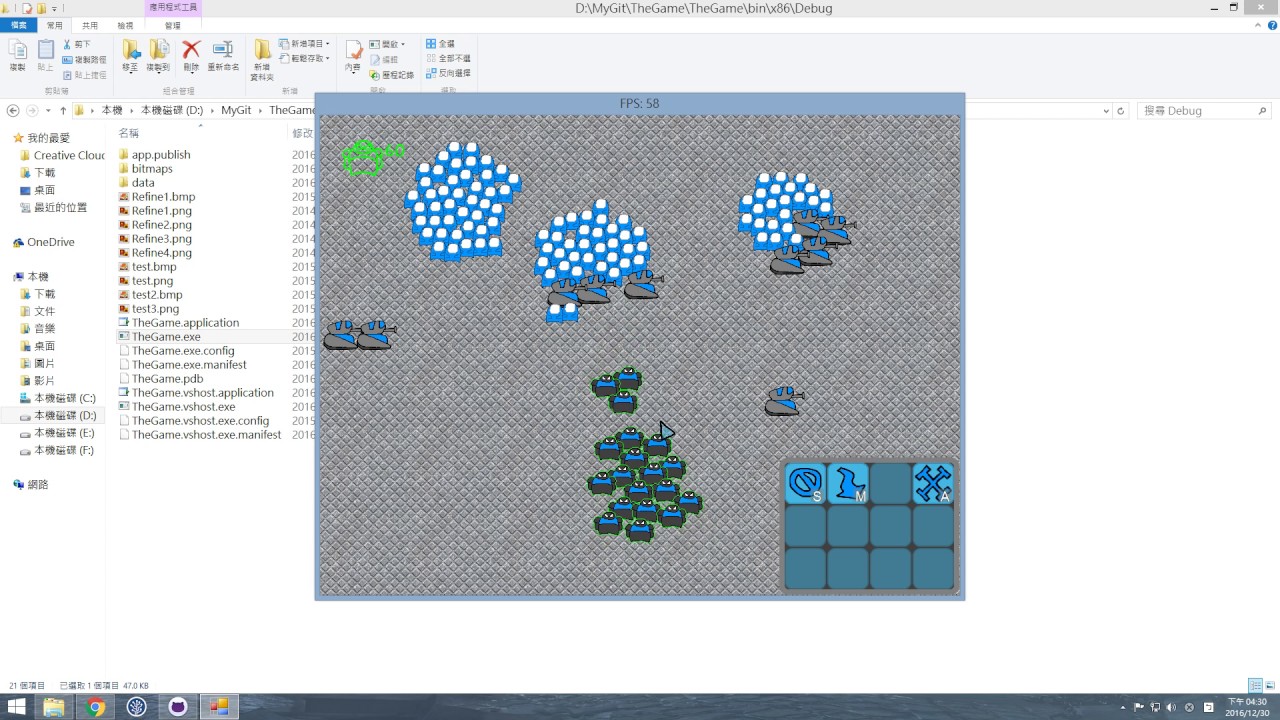Sort by the 名稱 name column header

129,133
